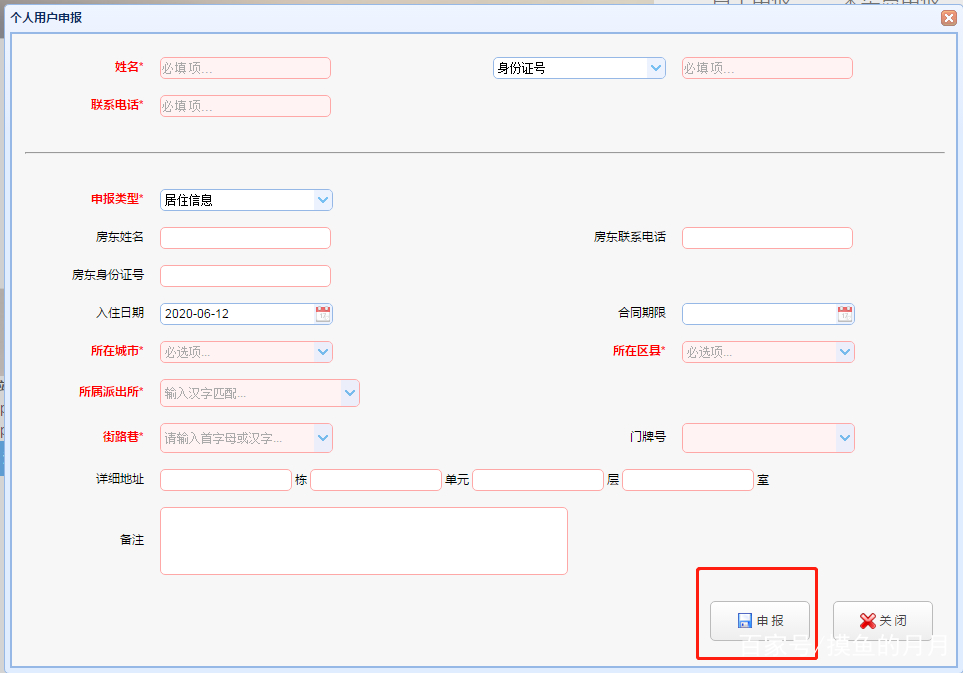Screen dimensions: 963x673
Task: Click the dropdown arrow of 申报类型 selector
Action: click(x=323, y=199)
